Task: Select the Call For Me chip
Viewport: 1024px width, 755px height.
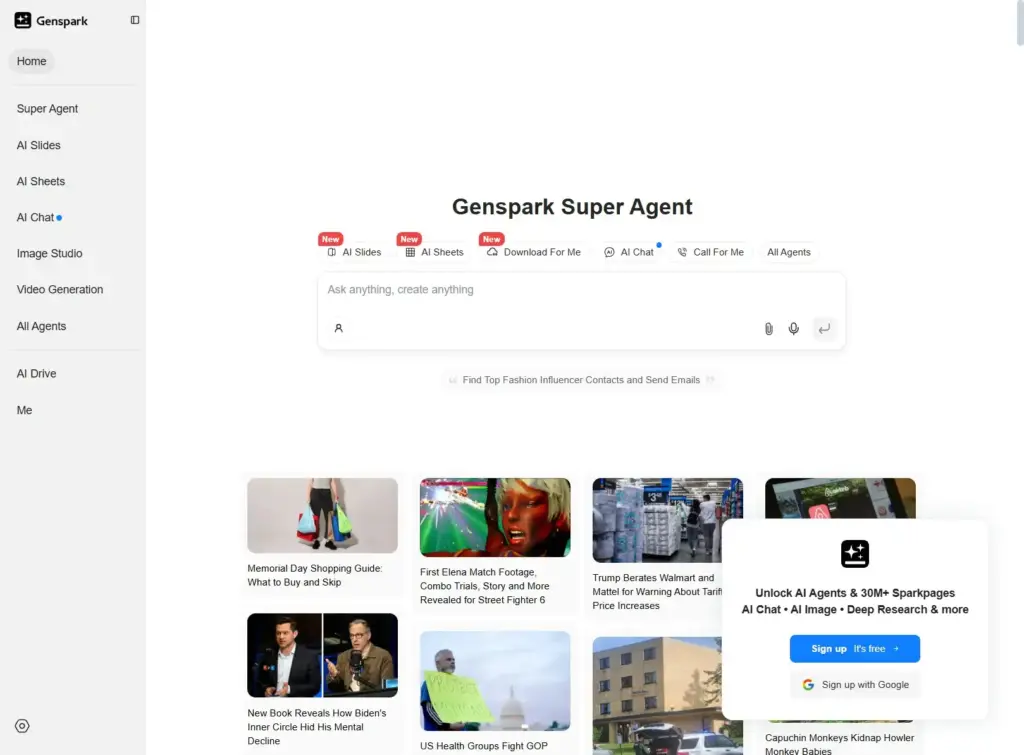Action: pyautogui.click(x=711, y=252)
